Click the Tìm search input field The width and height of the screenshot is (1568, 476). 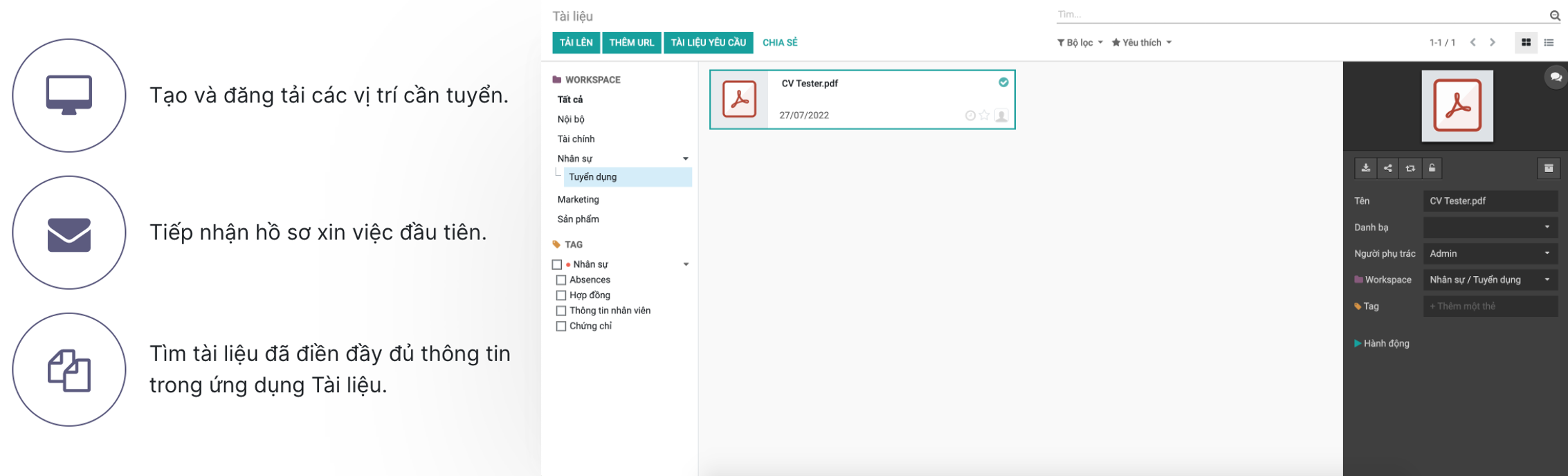1301,15
